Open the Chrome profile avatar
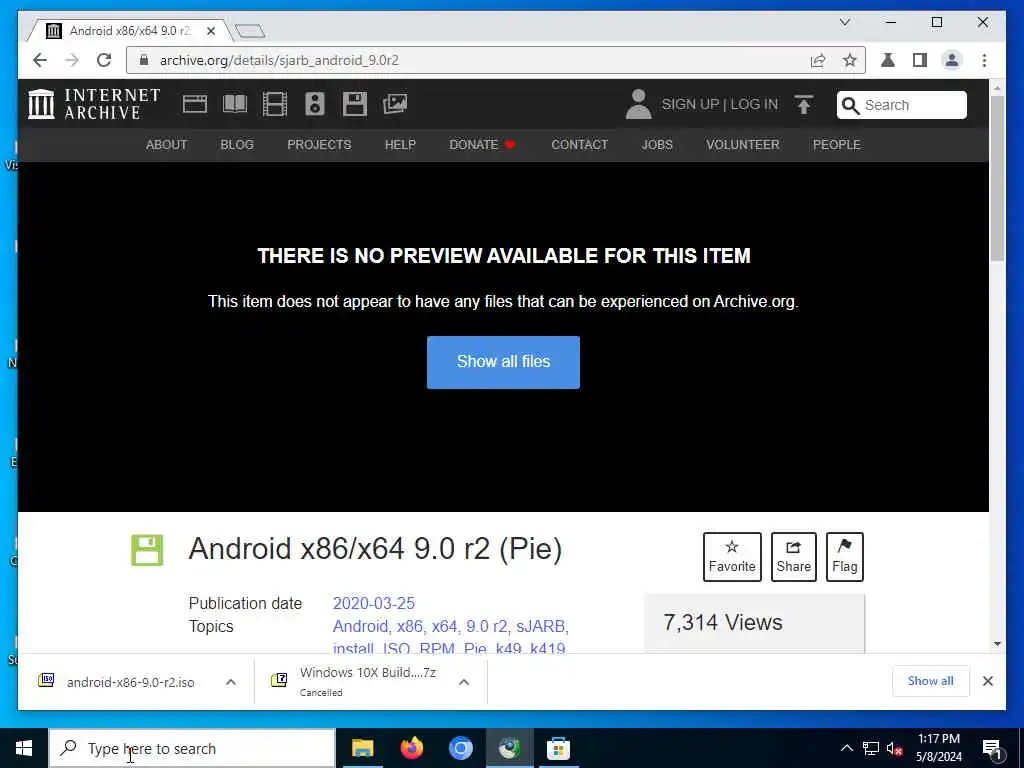 (952, 61)
